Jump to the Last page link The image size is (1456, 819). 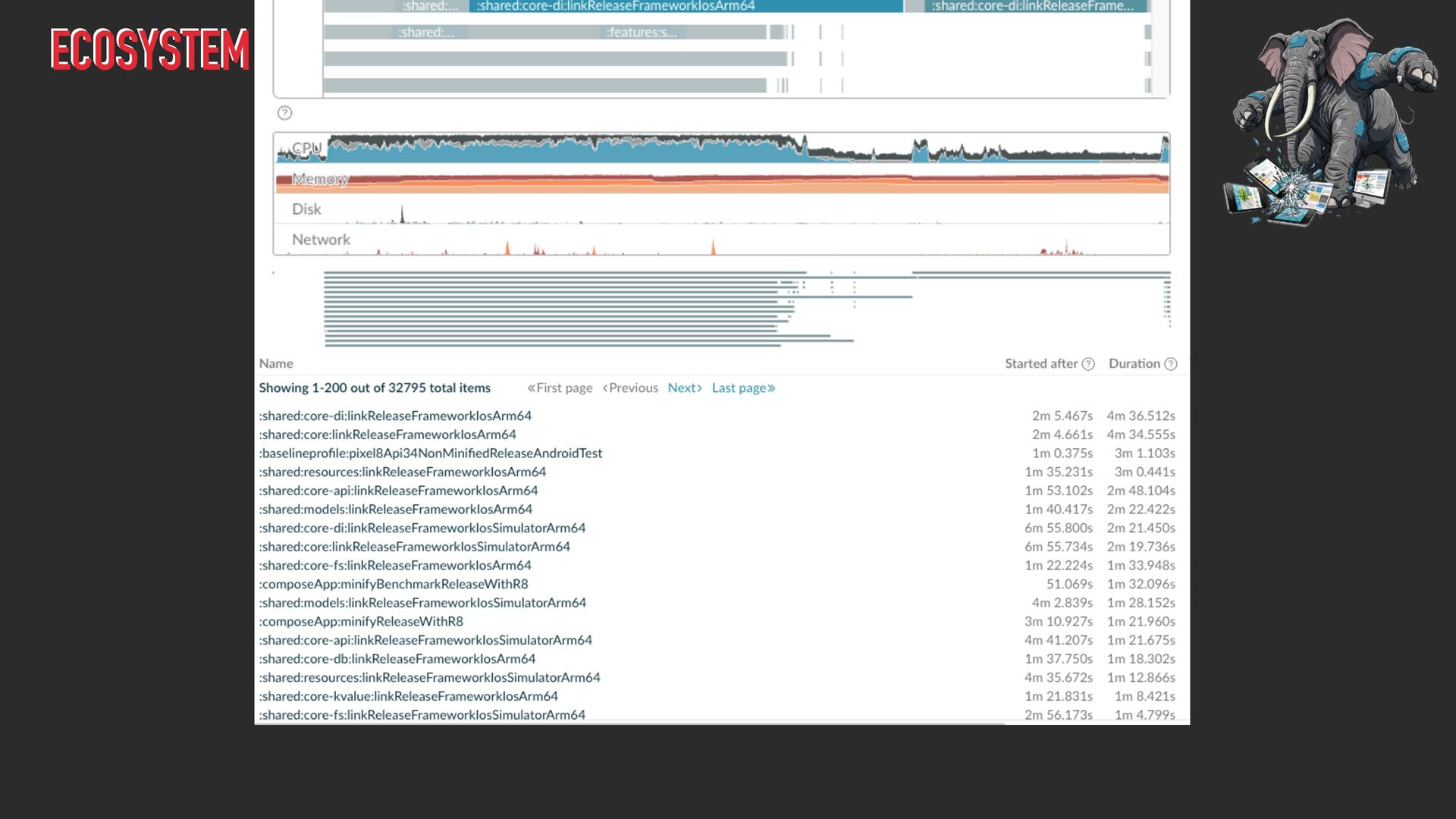[x=743, y=388]
